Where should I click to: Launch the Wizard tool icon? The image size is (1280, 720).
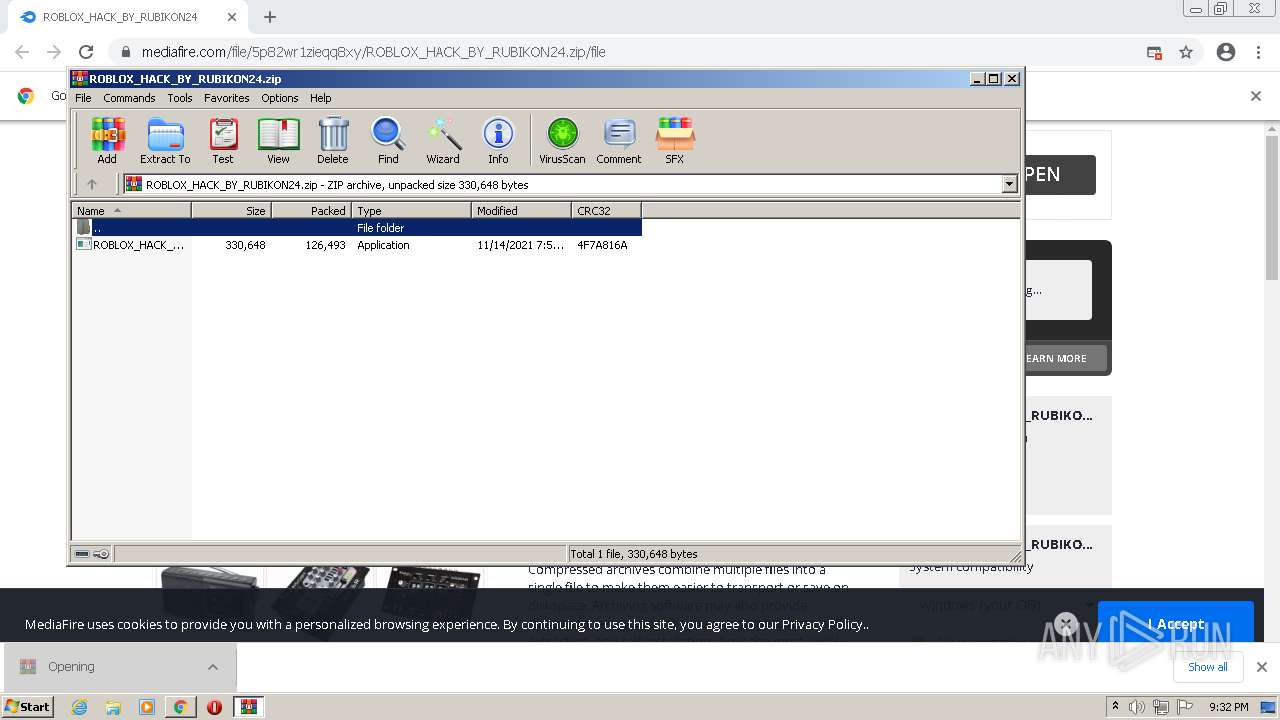(443, 140)
